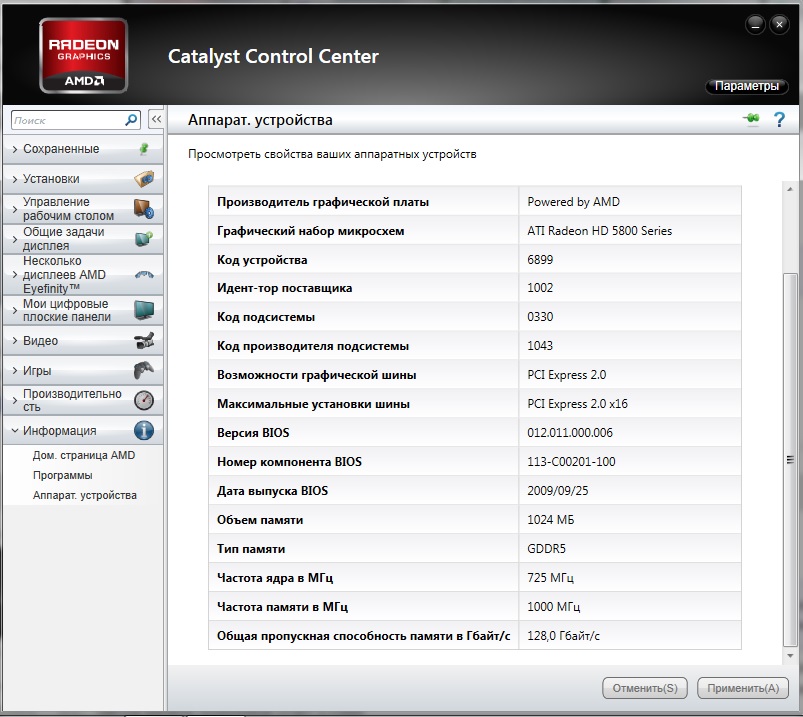Open Дом. страница AMD item
The height and width of the screenshot is (717, 803).
tap(83, 455)
